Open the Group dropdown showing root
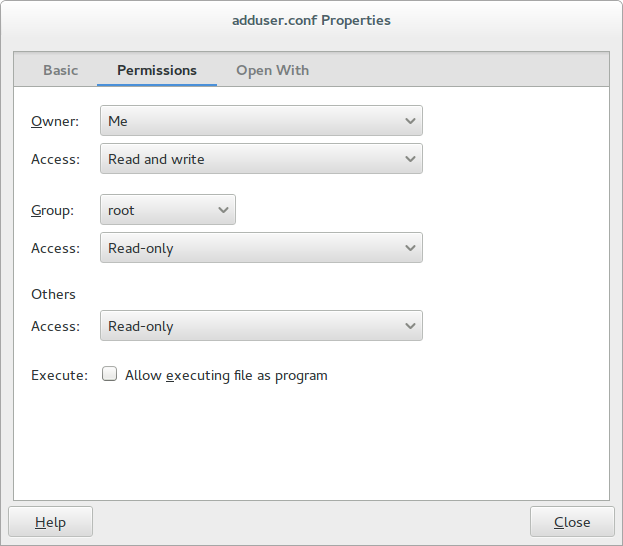This screenshot has width=623, height=546. (168, 209)
